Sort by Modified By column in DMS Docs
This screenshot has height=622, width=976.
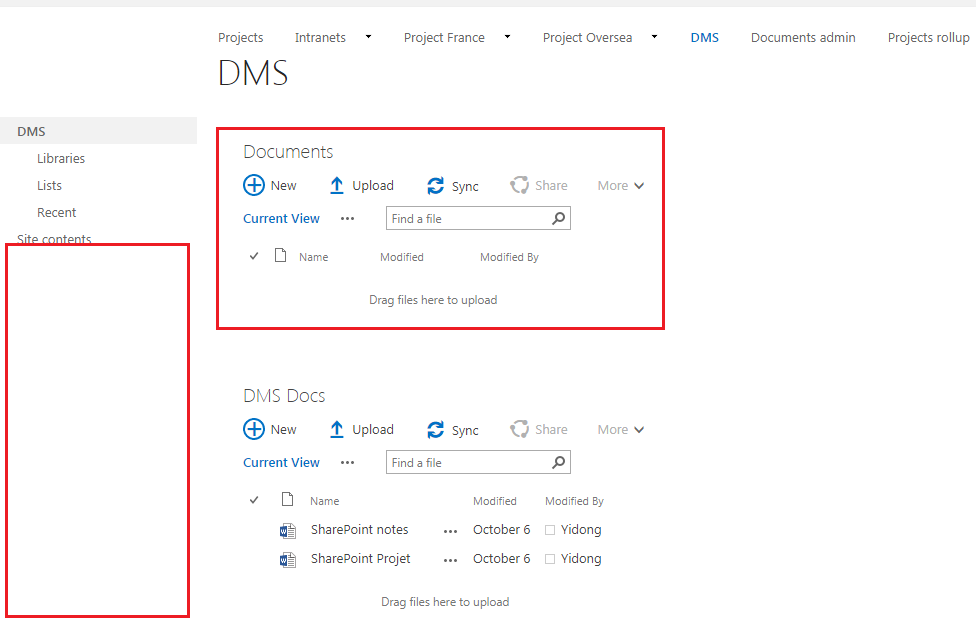click(574, 501)
